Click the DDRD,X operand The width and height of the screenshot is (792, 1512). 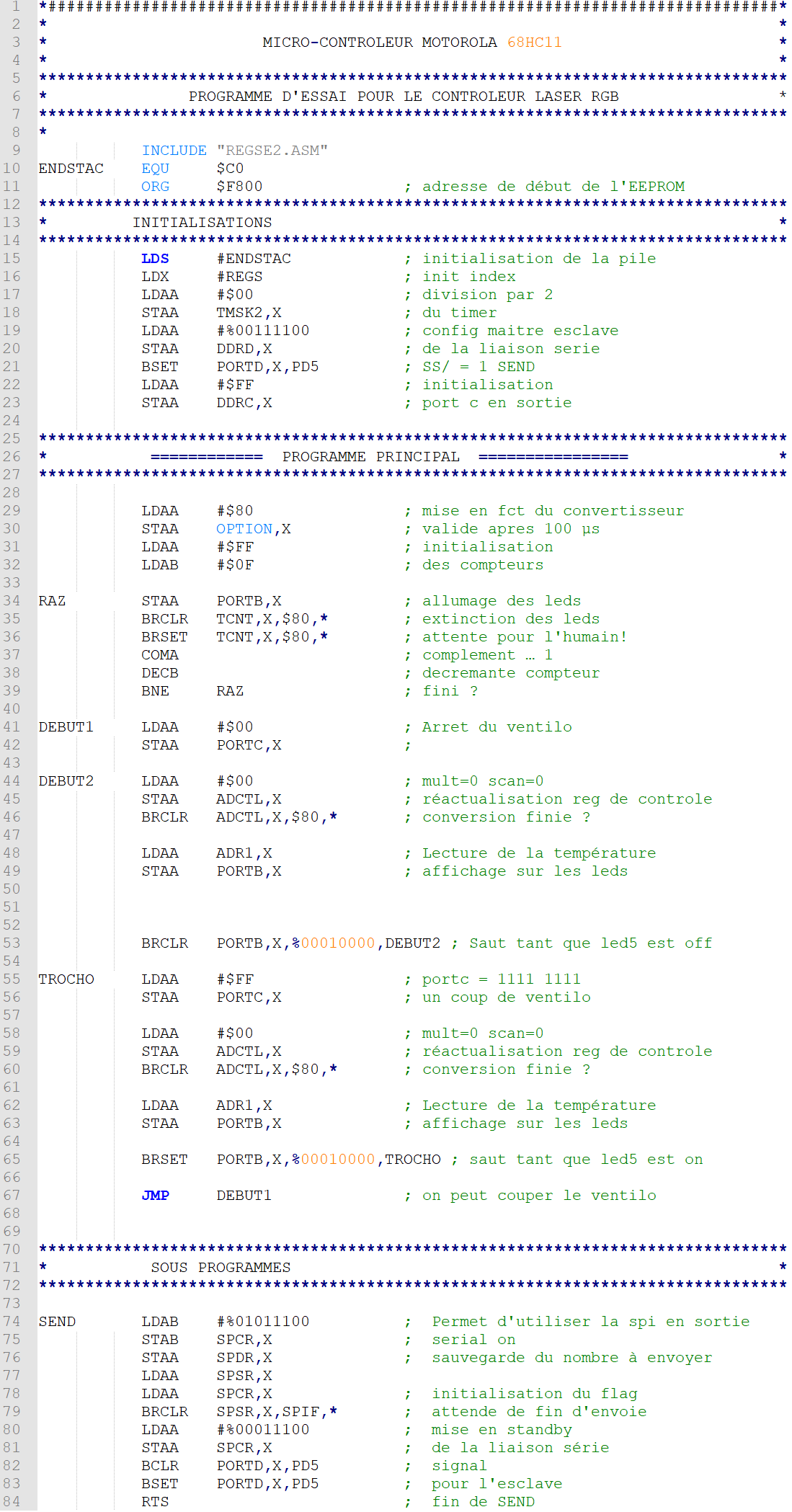[244, 349]
